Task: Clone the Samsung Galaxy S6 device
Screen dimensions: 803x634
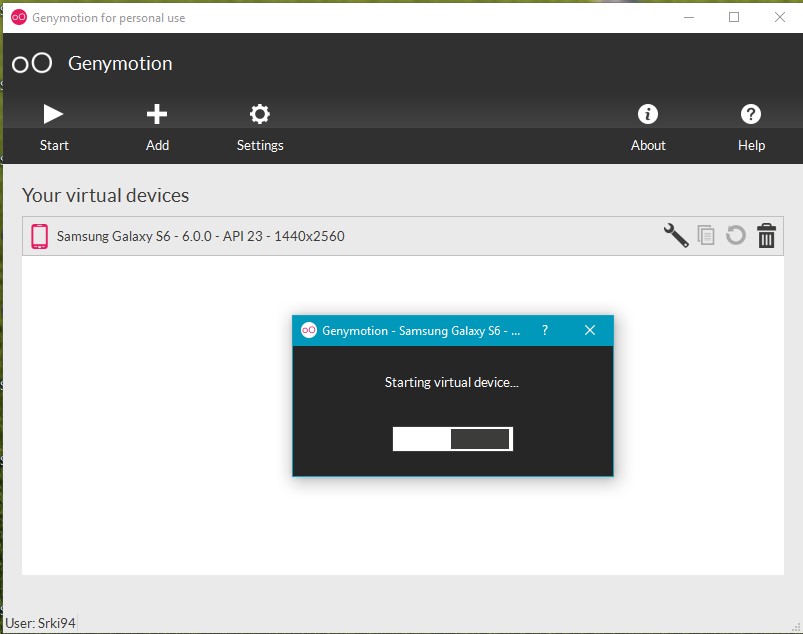Action: pyautogui.click(x=706, y=236)
